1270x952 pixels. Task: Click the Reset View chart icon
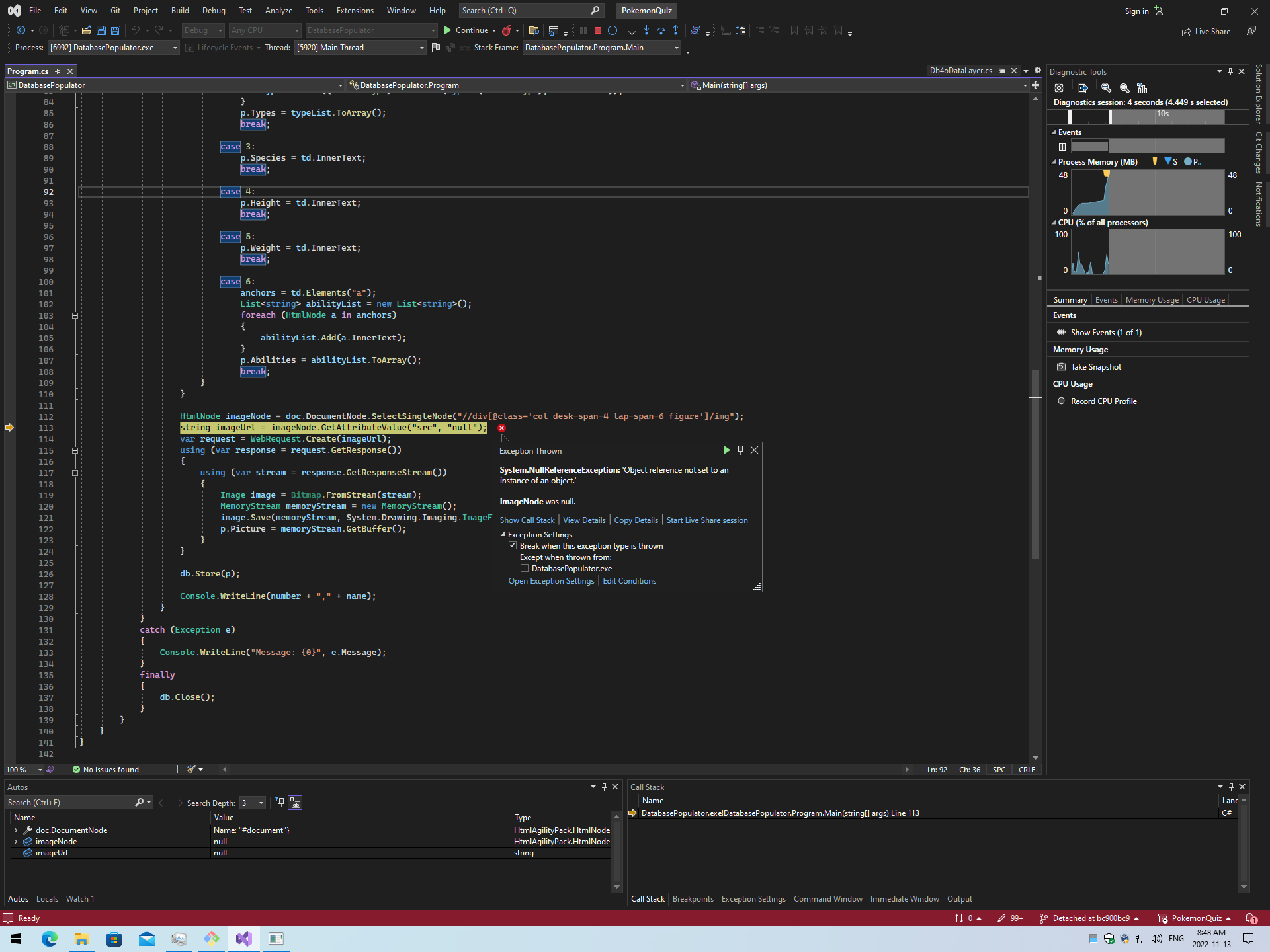coord(1142,88)
